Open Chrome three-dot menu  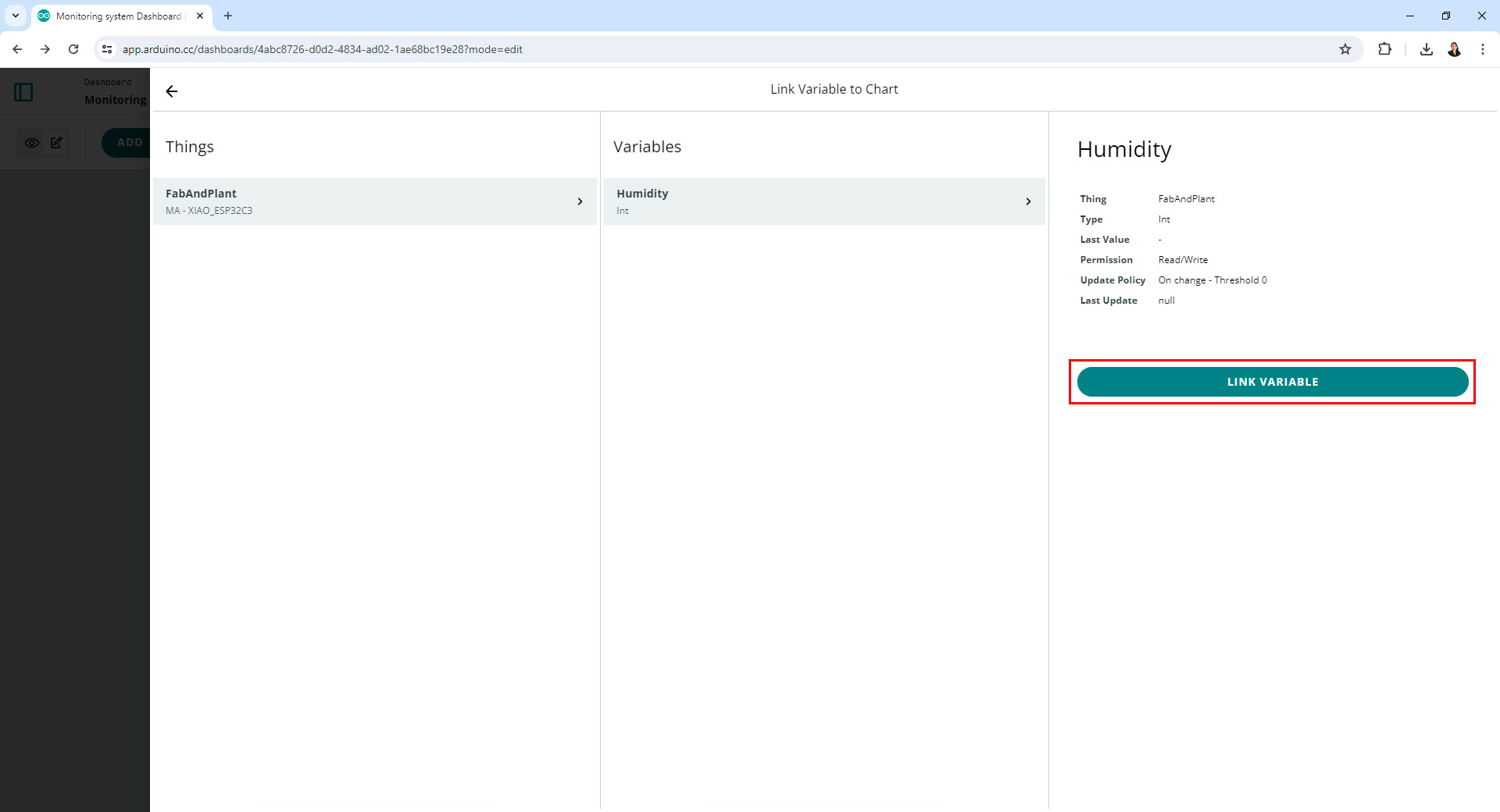point(1483,49)
